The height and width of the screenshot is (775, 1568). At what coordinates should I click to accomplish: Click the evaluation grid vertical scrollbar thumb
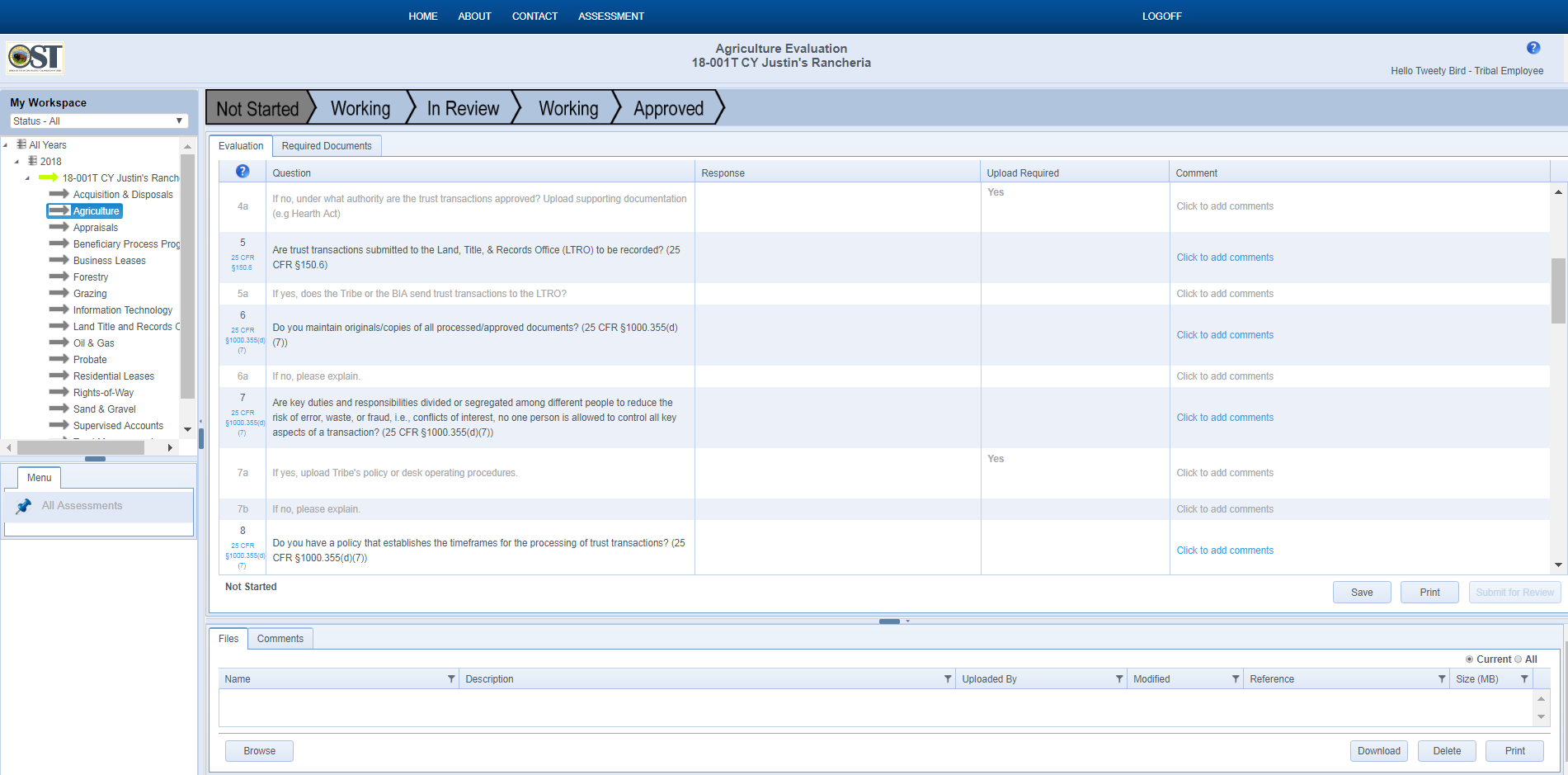point(1558,291)
